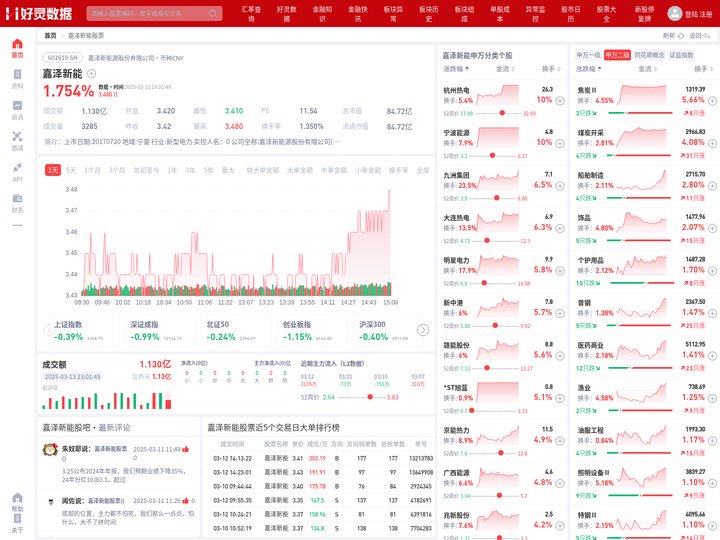Show previous index with left arrow
The image size is (720, 540).
(49, 330)
